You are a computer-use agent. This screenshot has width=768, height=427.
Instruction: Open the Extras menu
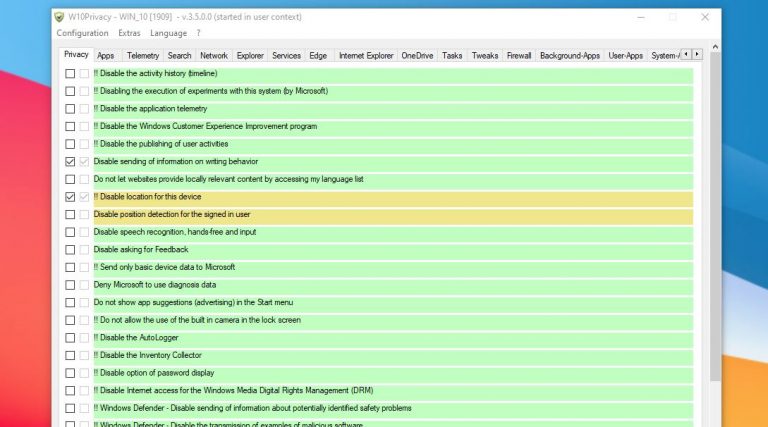[x=129, y=33]
